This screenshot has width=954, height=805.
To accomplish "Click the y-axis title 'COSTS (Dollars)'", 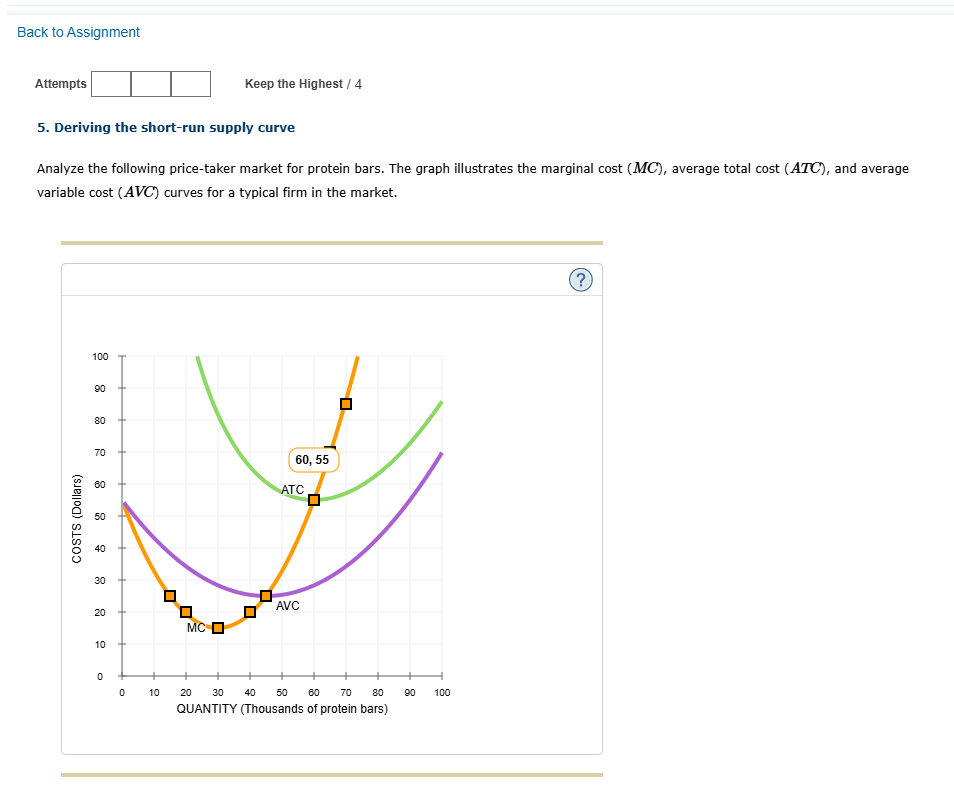I will tap(77, 518).
